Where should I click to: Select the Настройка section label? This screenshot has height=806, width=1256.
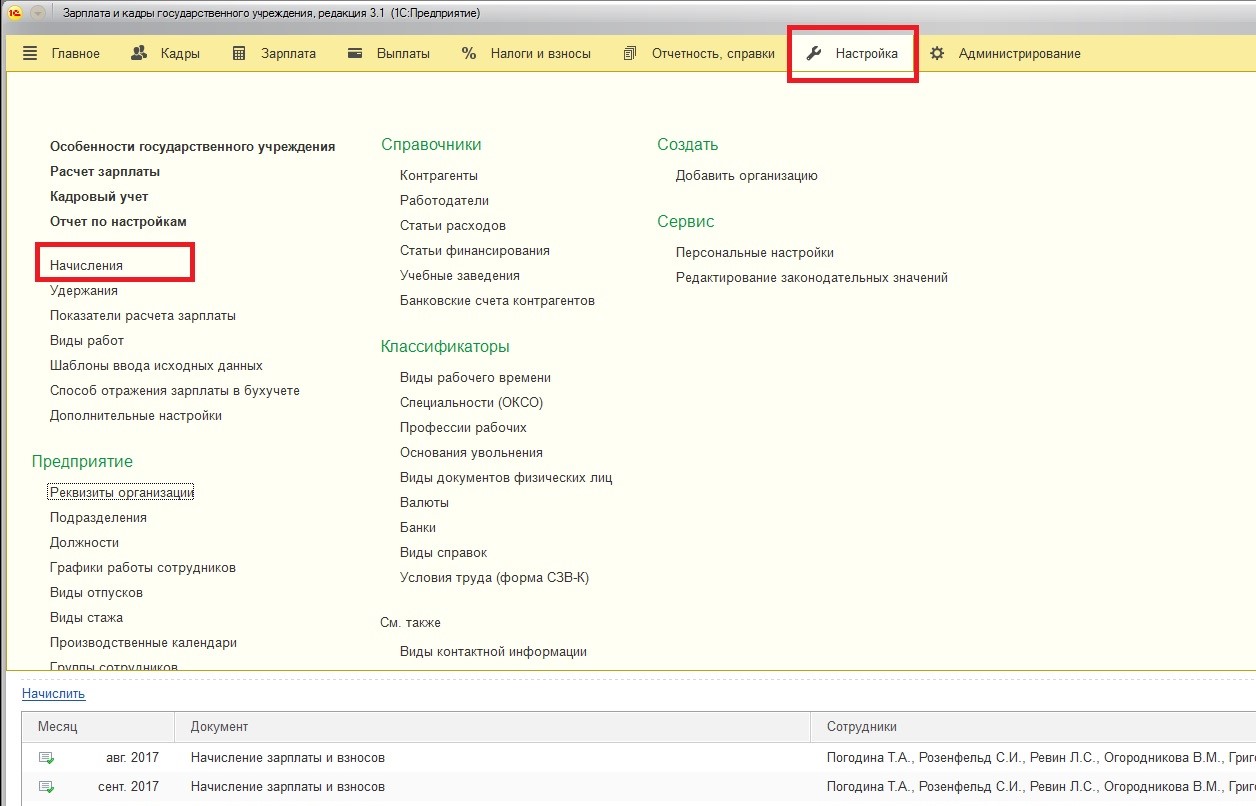[x=867, y=54]
